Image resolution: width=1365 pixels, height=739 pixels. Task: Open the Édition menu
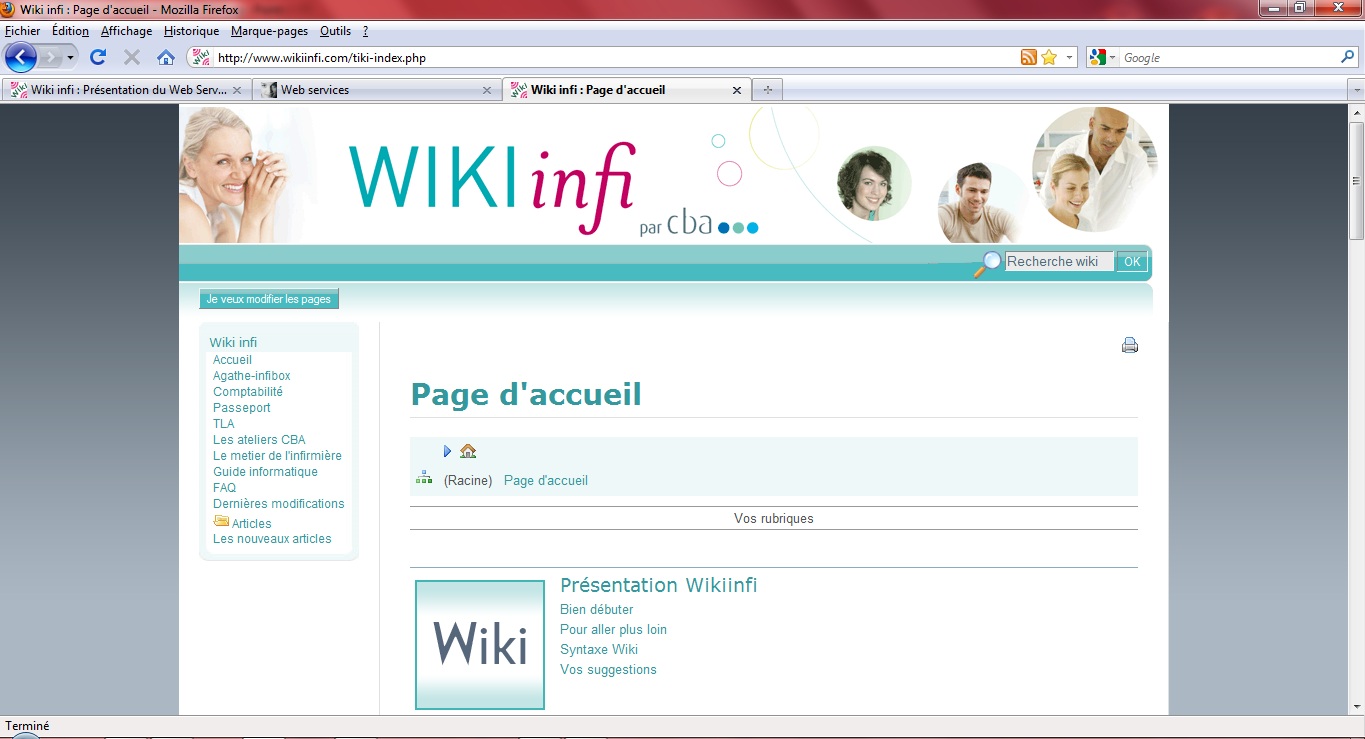coord(70,31)
